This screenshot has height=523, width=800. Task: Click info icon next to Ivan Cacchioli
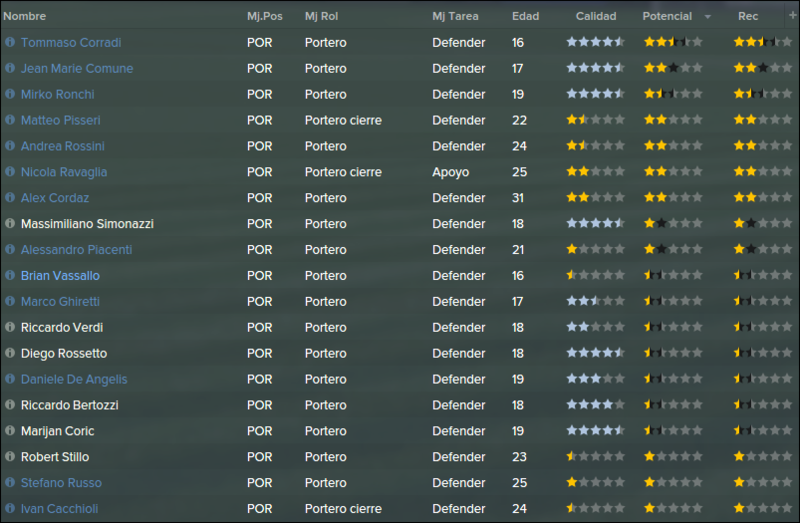[10, 508]
